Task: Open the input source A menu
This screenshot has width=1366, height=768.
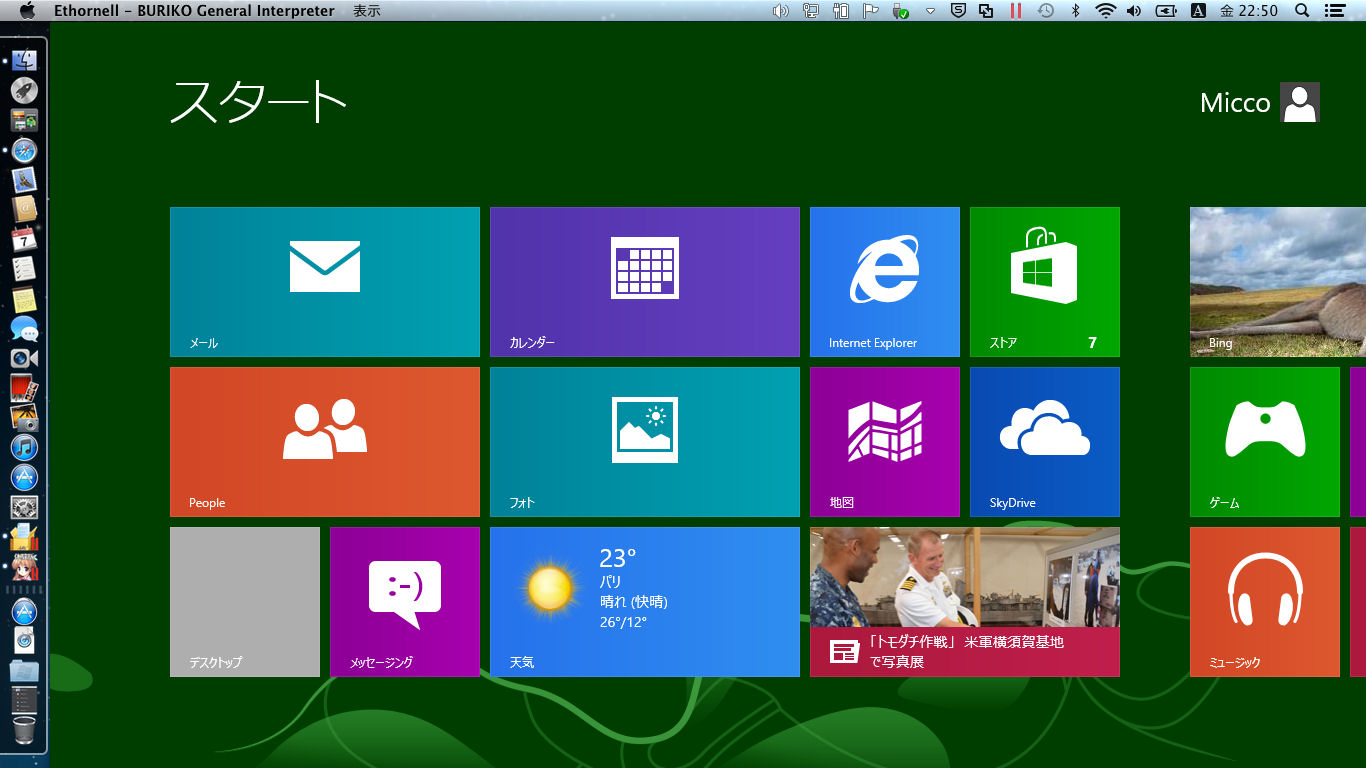Action: [x=1198, y=10]
